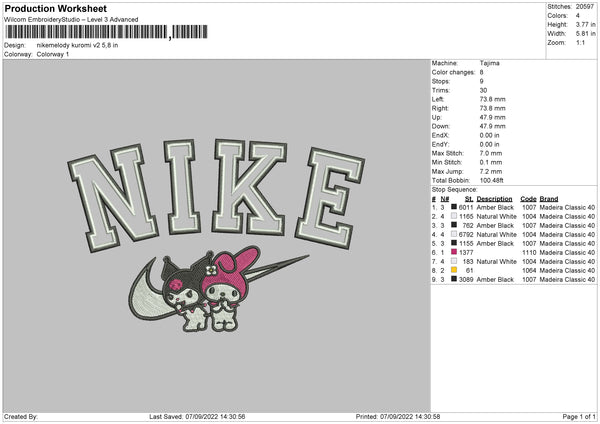Screen dimensions: 600x424
Task: Click 'Amber Black' in the 762-stitch row
Action: pos(495,225)
